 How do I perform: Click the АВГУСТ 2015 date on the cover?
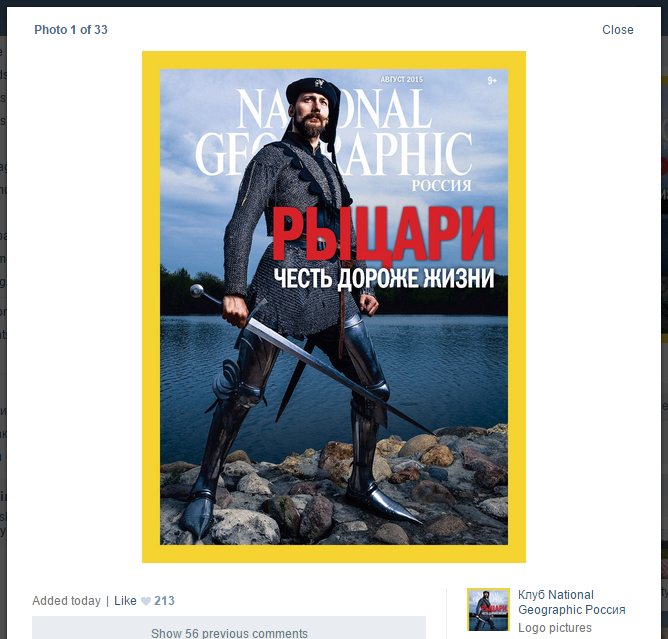pos(401,79)
